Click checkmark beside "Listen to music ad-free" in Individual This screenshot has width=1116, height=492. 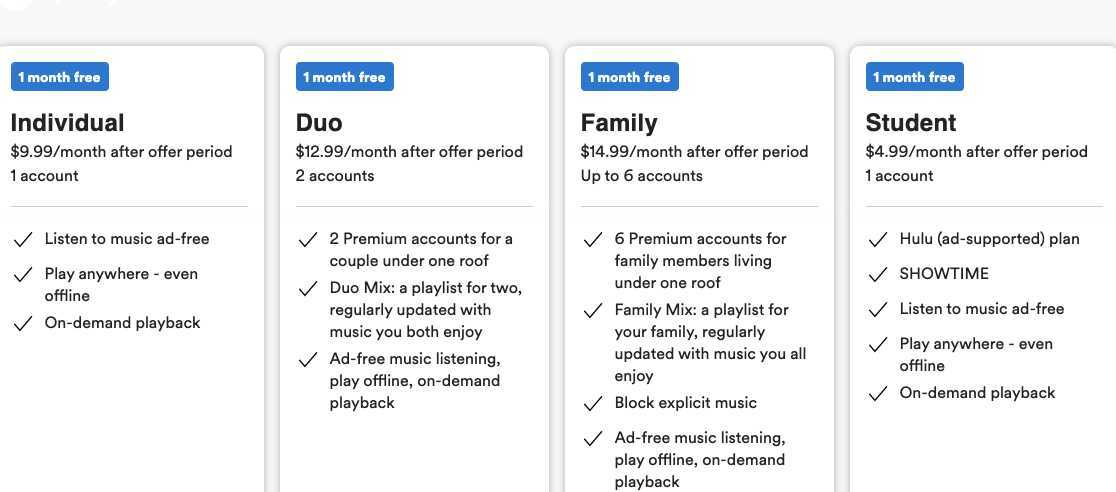tap(23, 239)
